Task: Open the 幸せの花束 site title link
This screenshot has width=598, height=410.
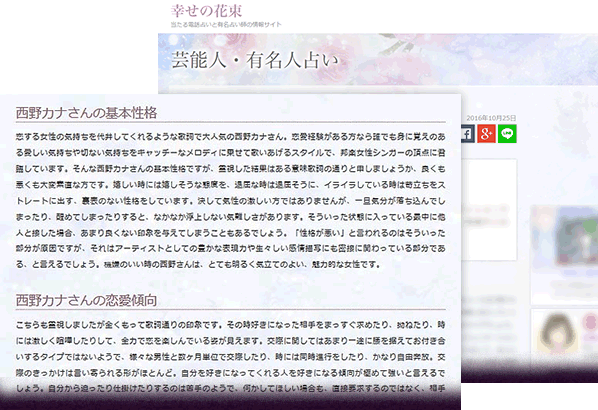Action: [206, 11]
